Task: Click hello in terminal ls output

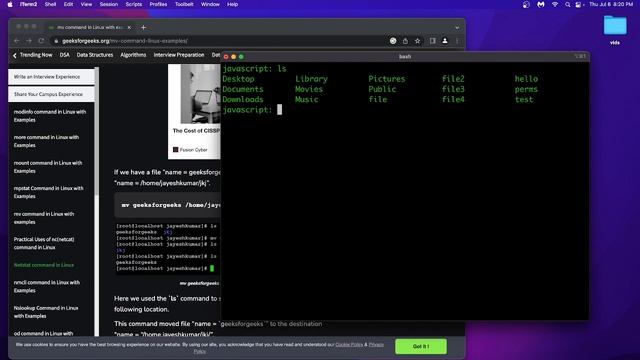Action: (526, 79)
